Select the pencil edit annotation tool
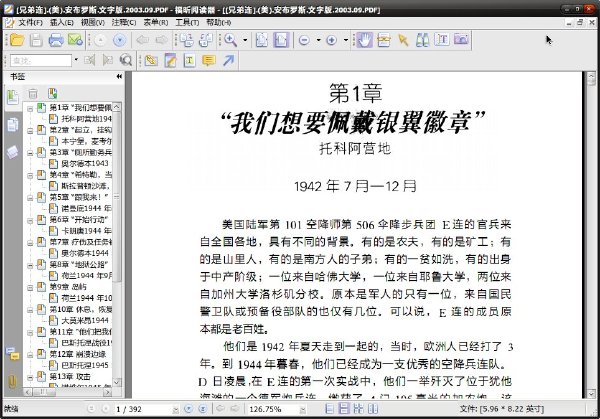 [170, 60]
